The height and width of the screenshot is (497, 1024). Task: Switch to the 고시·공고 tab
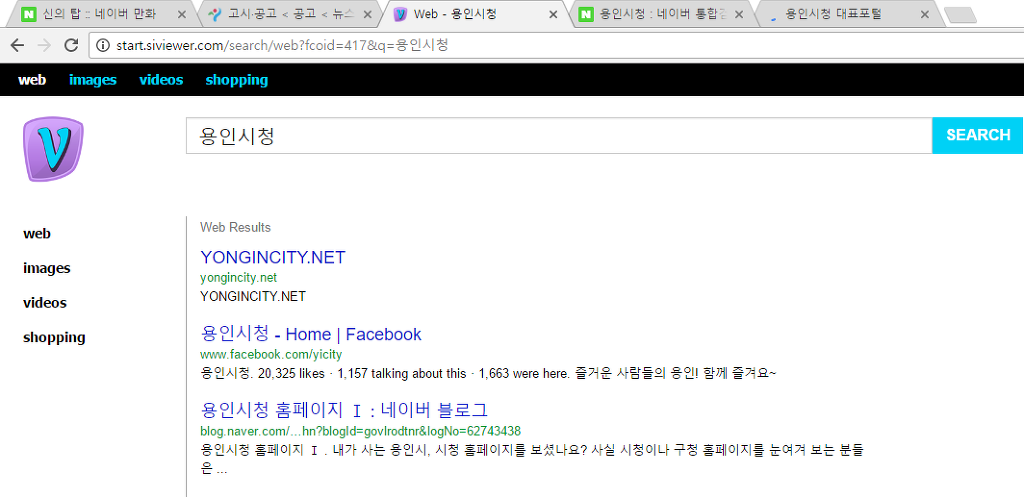(287, 14)
